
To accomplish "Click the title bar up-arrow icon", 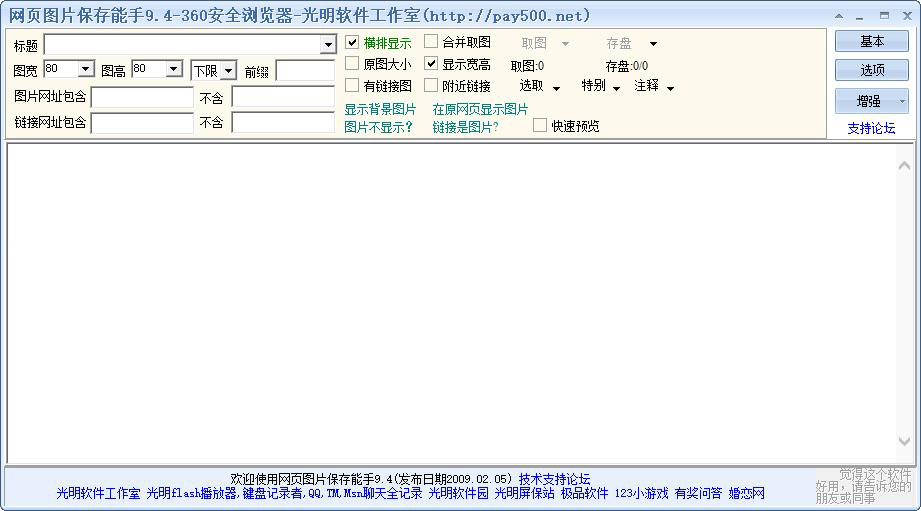I will tap(839, 16).
